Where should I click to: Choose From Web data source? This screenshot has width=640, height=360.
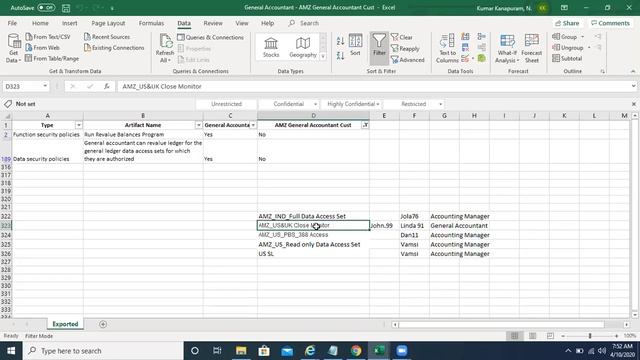pos(42,48)
